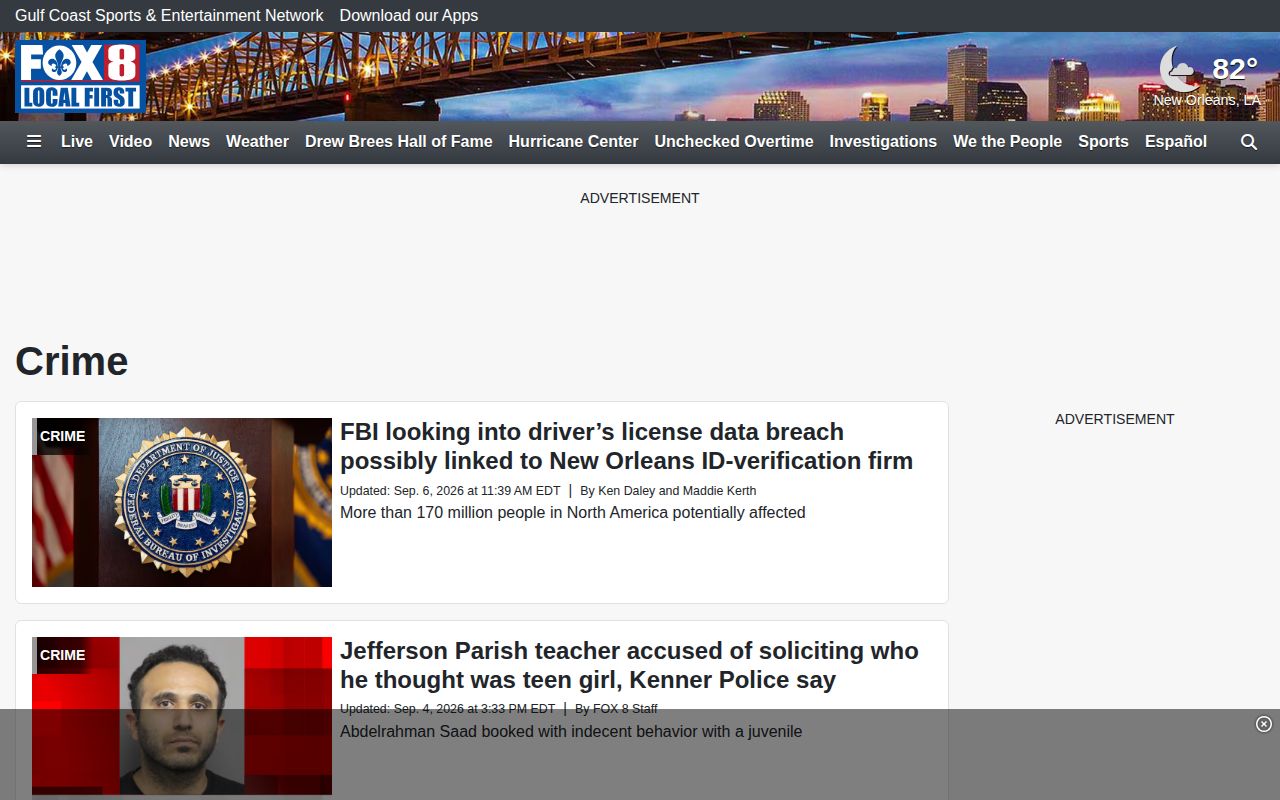Click the 'Sep. 6, 2026 at 11:39 AM EDT' timestamp
This screenshot has height=800, width=1280.
477,491
